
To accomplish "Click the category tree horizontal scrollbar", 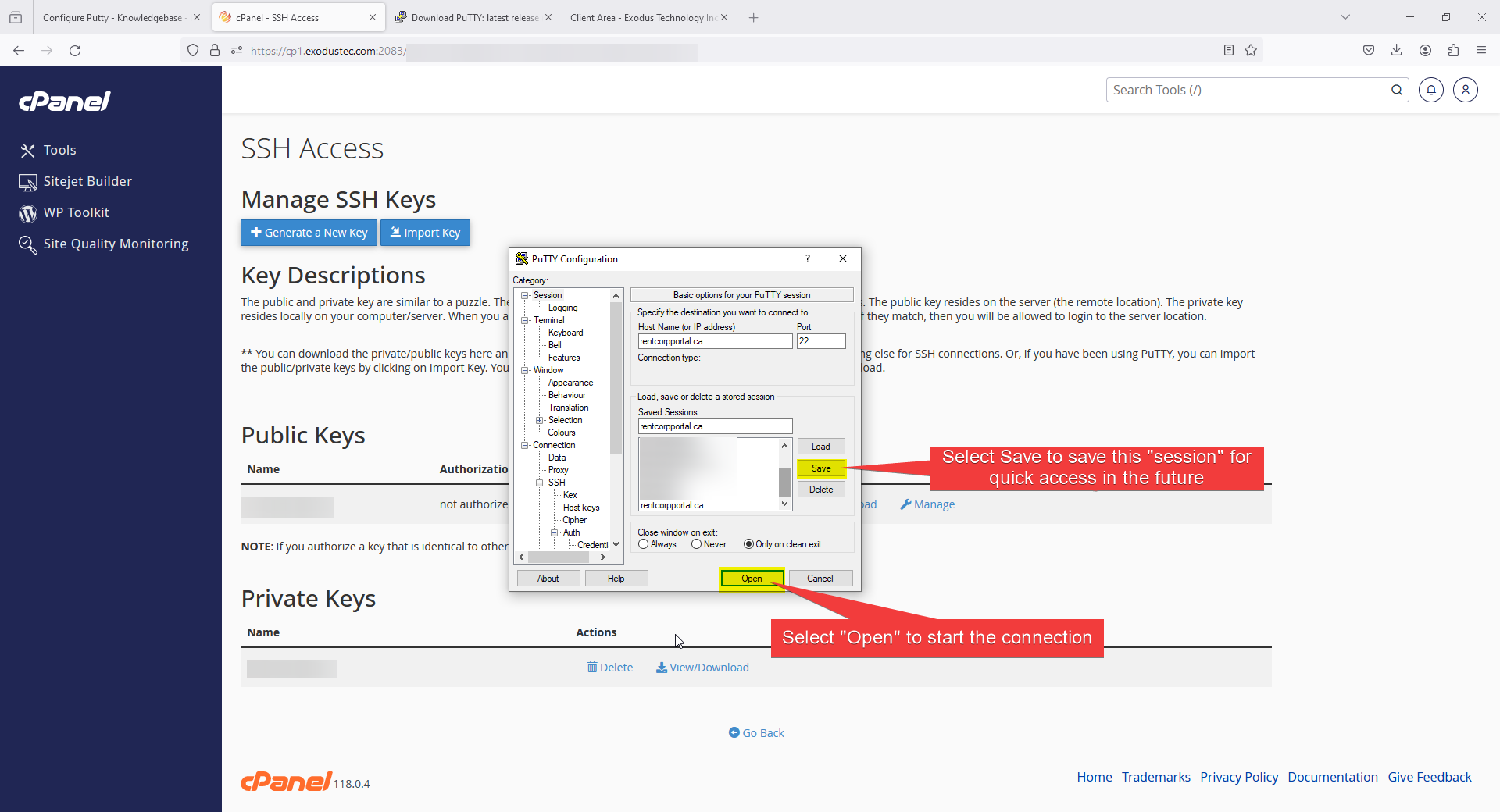I will 558,557.
